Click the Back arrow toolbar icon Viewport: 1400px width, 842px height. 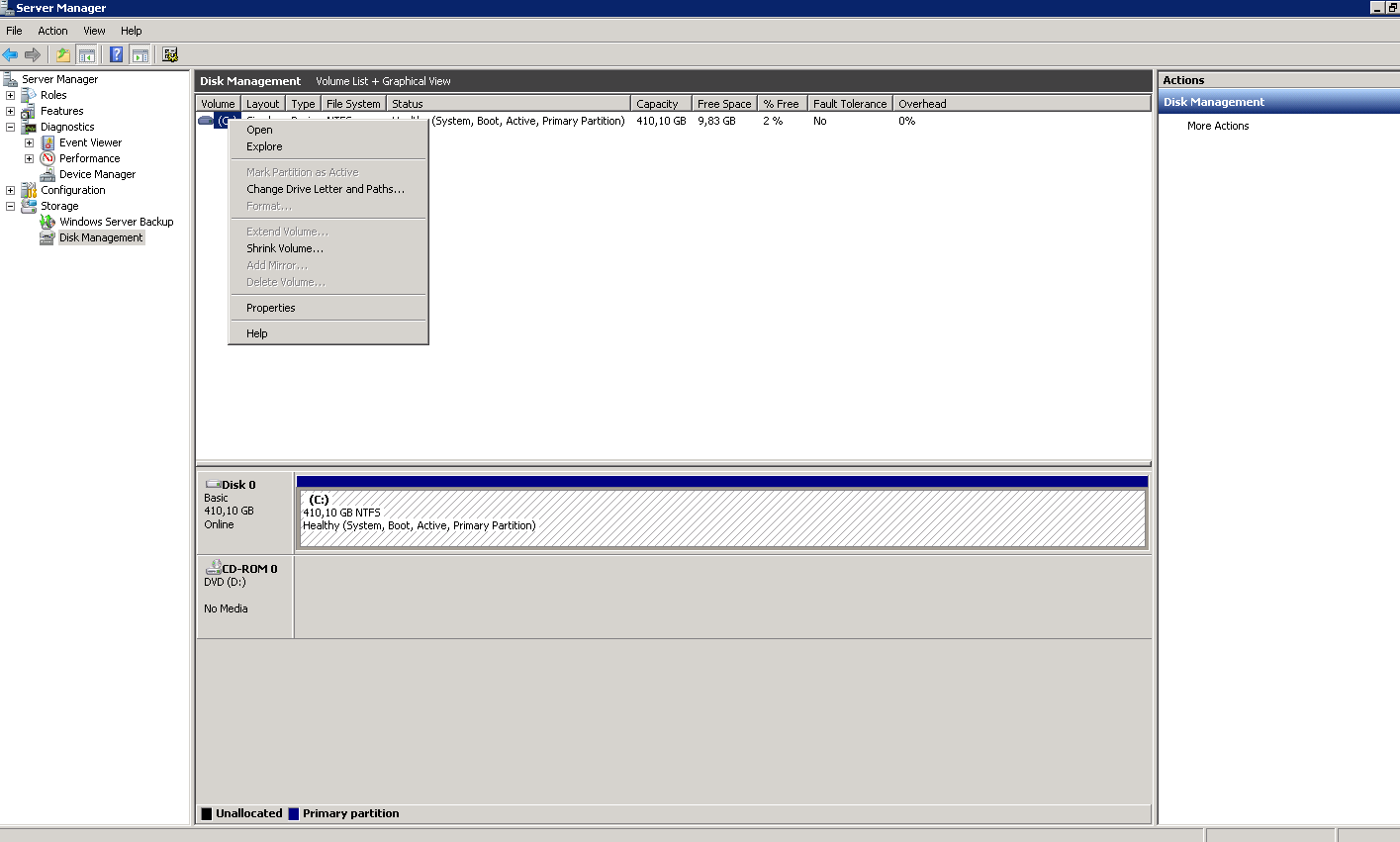(11, 54)
